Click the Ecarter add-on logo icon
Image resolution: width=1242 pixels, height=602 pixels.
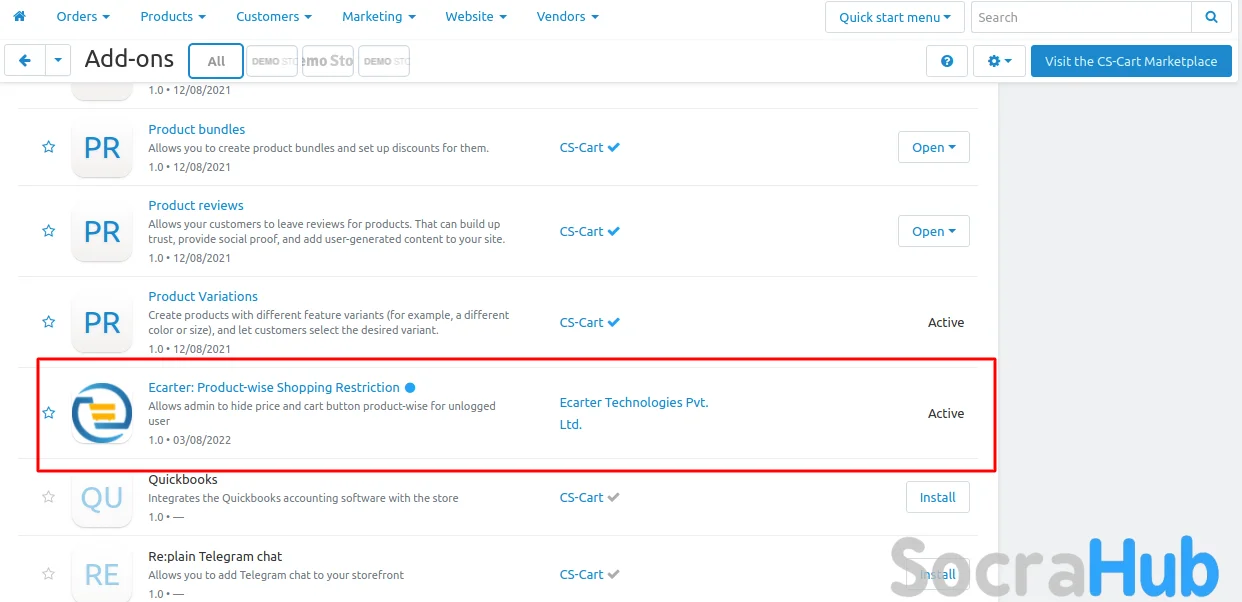point(102,413)
